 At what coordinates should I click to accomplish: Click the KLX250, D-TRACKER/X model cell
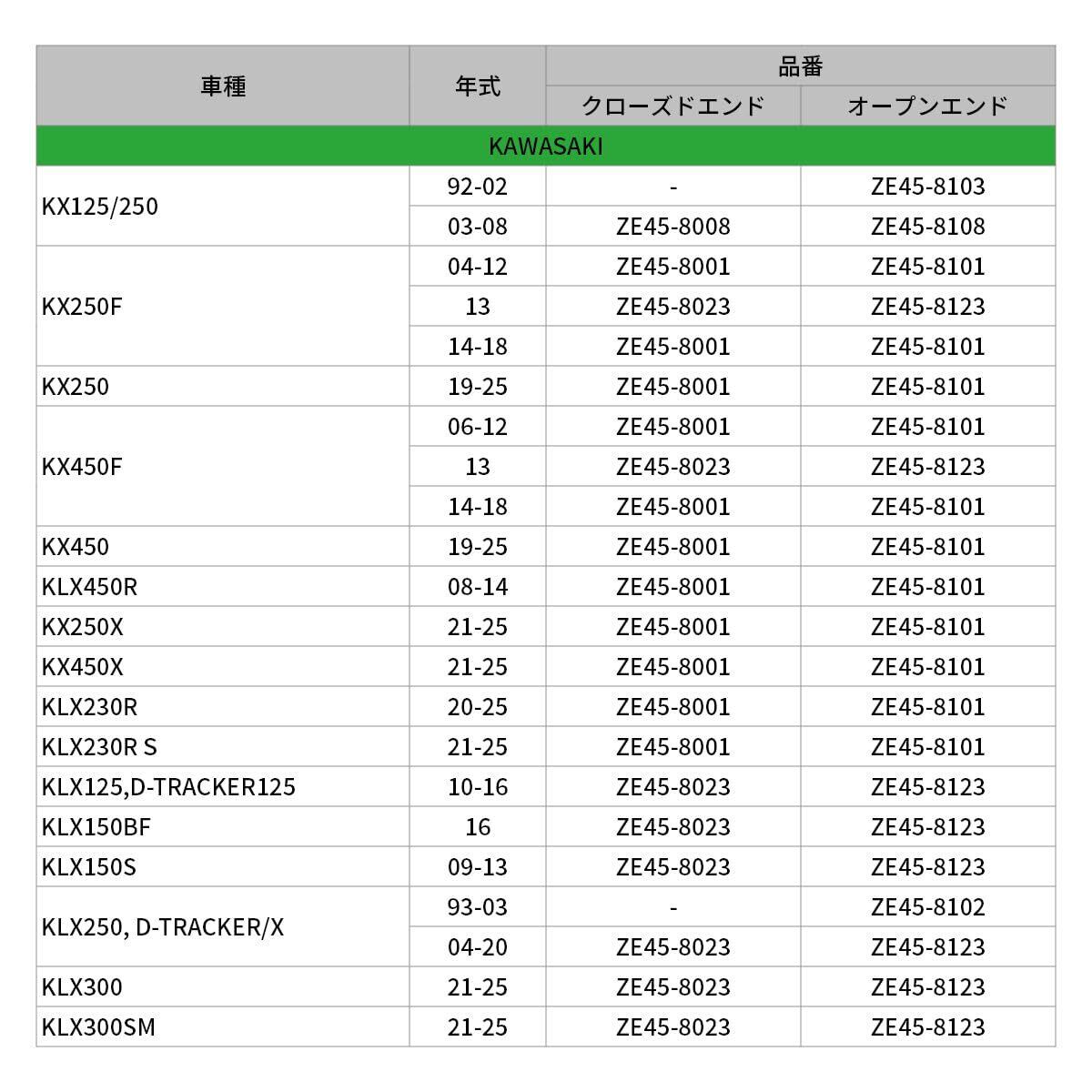pyautogui.click(x=163, y=927)
